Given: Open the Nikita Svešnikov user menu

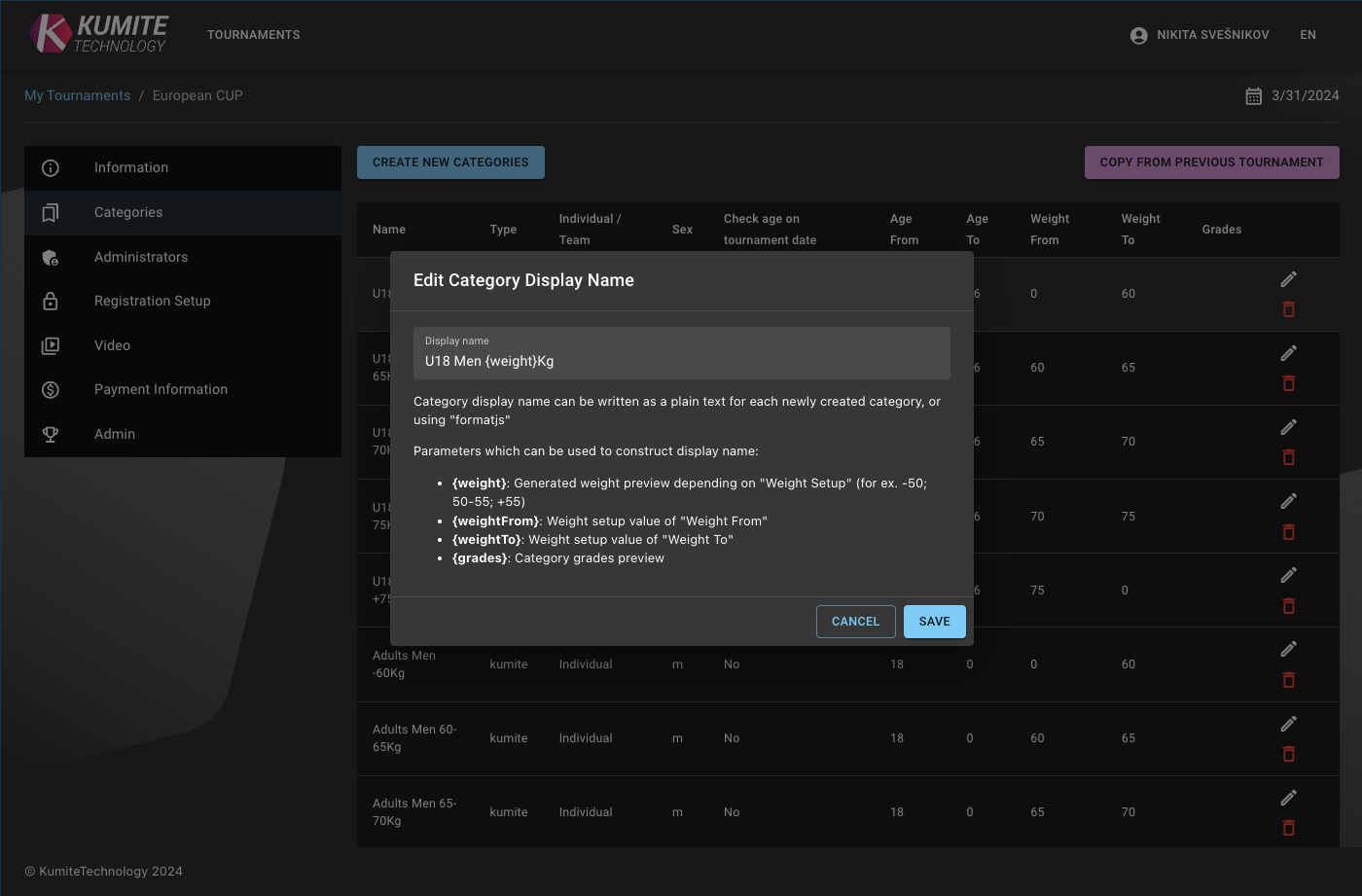Looking at the screenshot, I should click(x=1212, y=35).
